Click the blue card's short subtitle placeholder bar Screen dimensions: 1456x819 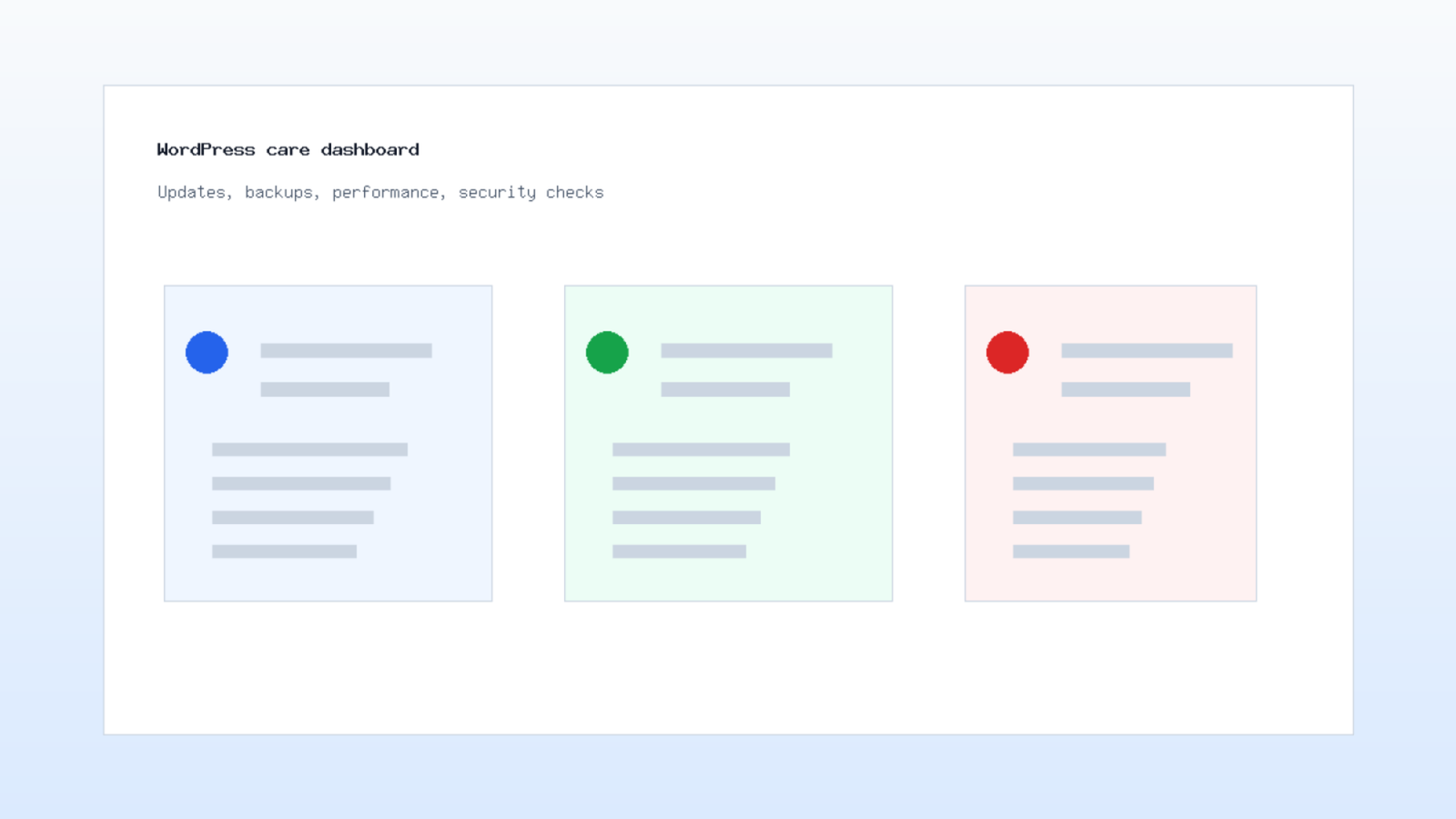(325, 389)
